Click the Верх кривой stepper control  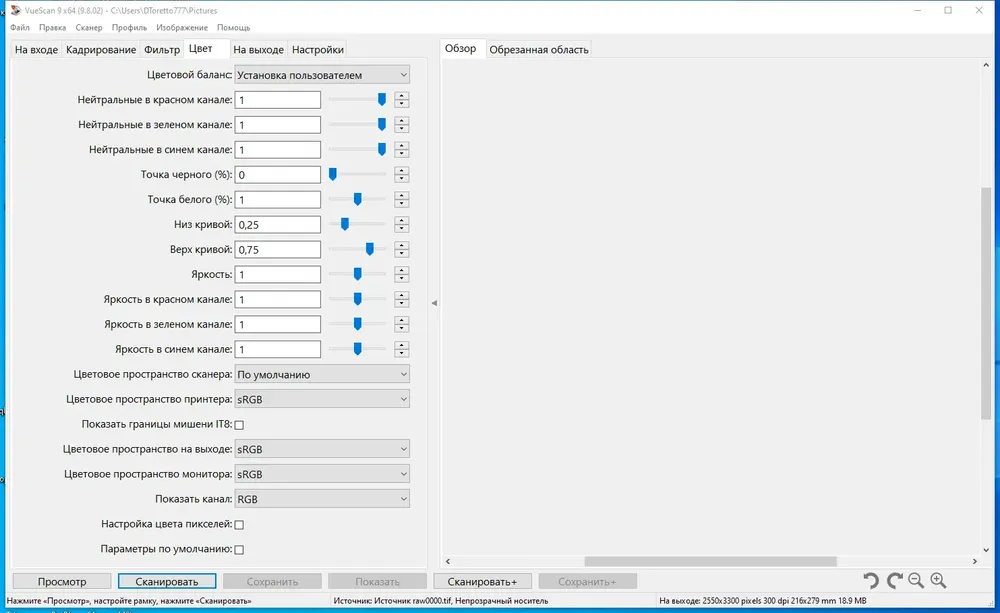coord(401,249)
